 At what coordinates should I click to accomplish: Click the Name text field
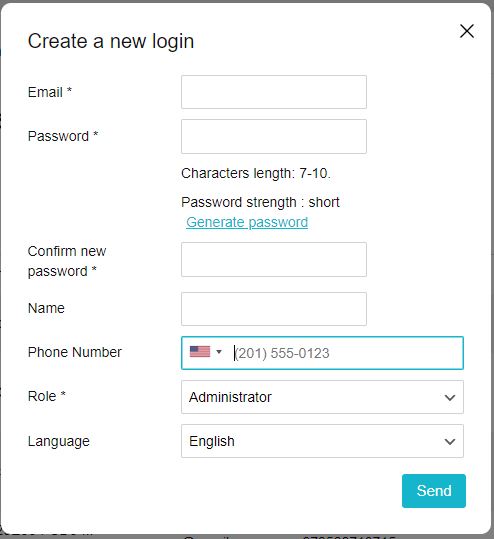pyautogui.click(x=274, y=309)
